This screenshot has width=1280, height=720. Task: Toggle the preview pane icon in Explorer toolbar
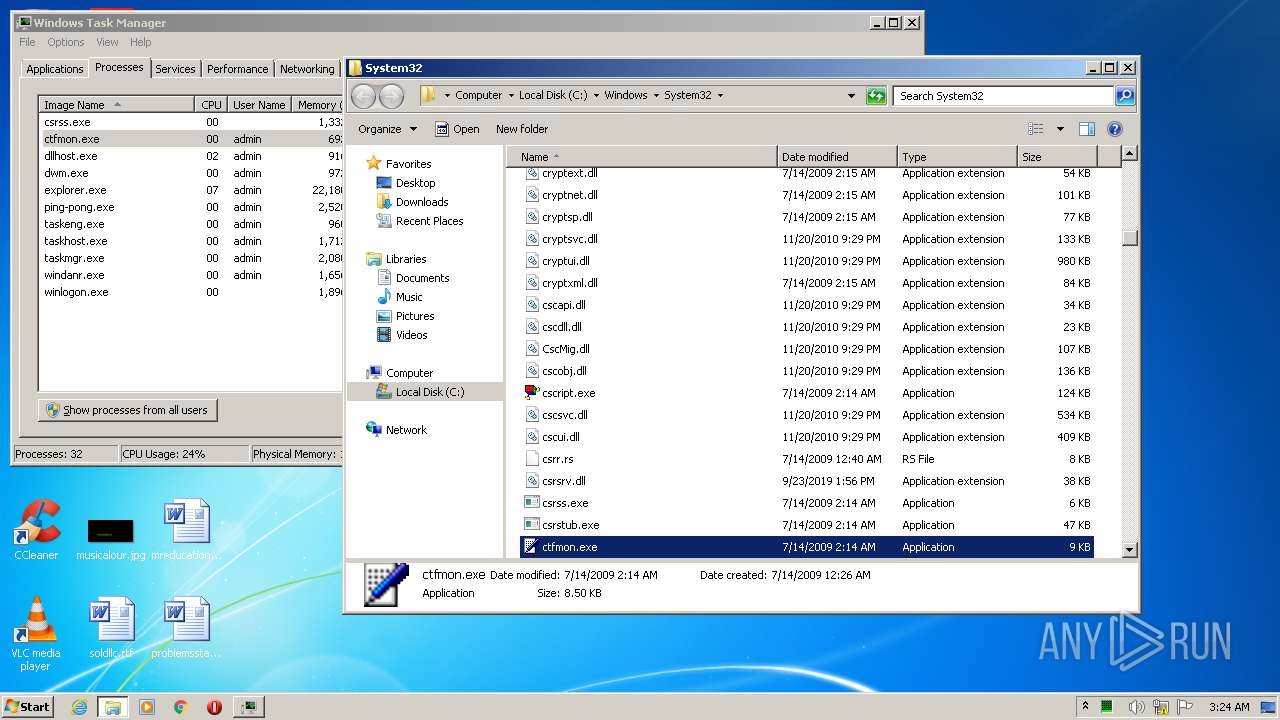coord(1087,129)
